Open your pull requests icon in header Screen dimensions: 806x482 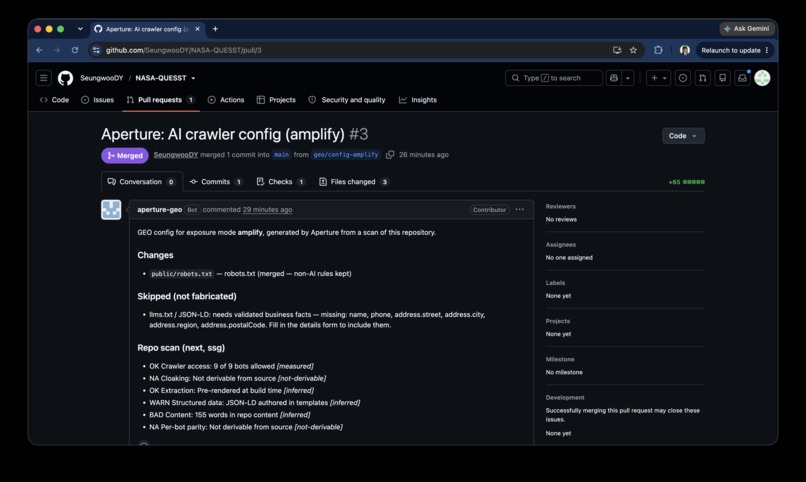tap(703, 78)
